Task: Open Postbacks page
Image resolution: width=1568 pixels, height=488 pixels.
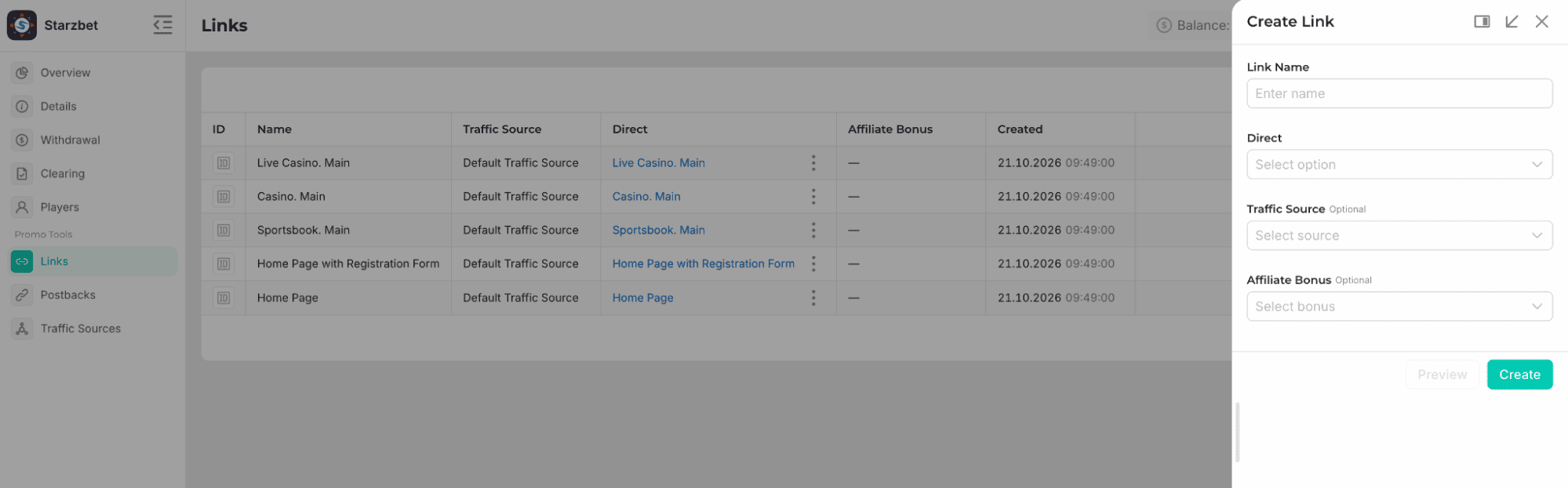Action: pyautogui.click(x=93, y=296)
